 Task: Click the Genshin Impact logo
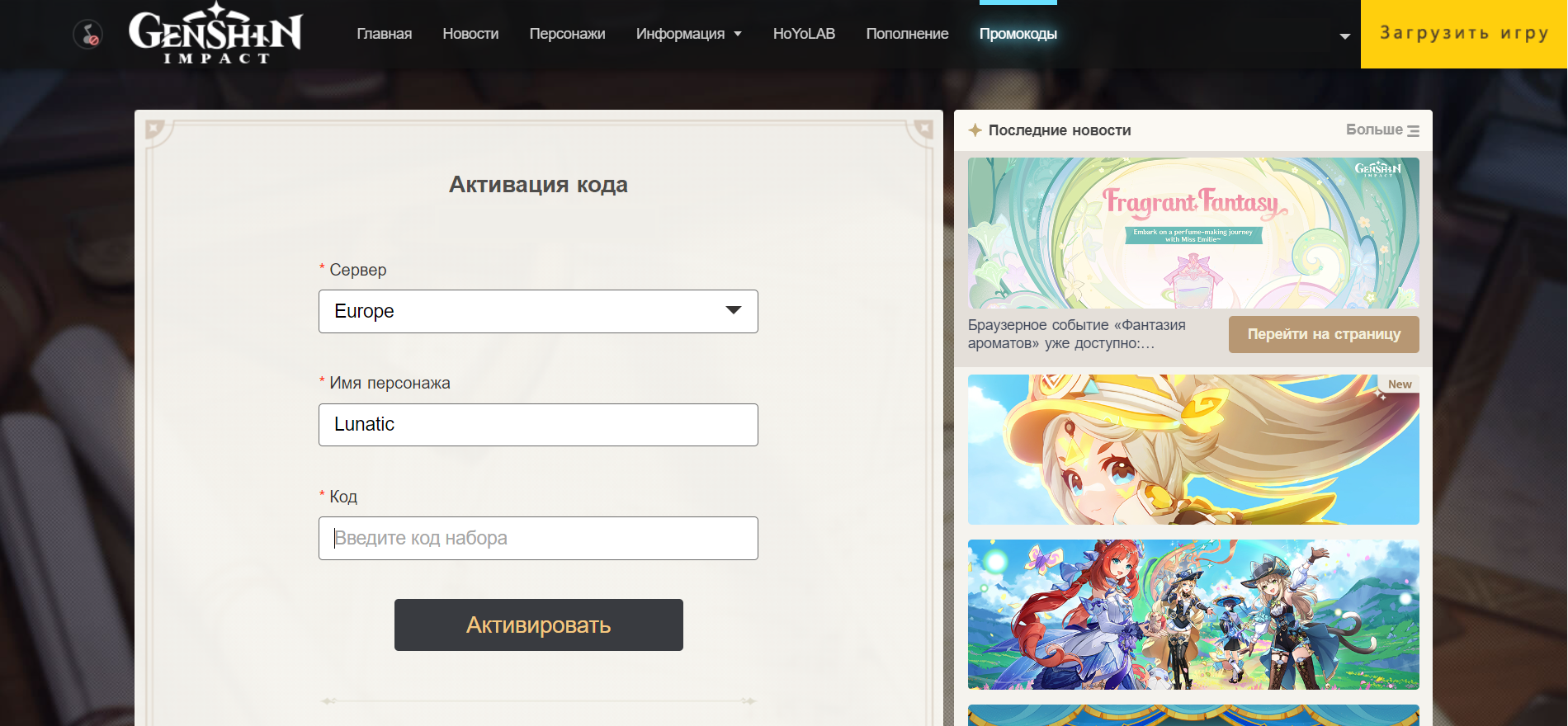pos(215,34)
